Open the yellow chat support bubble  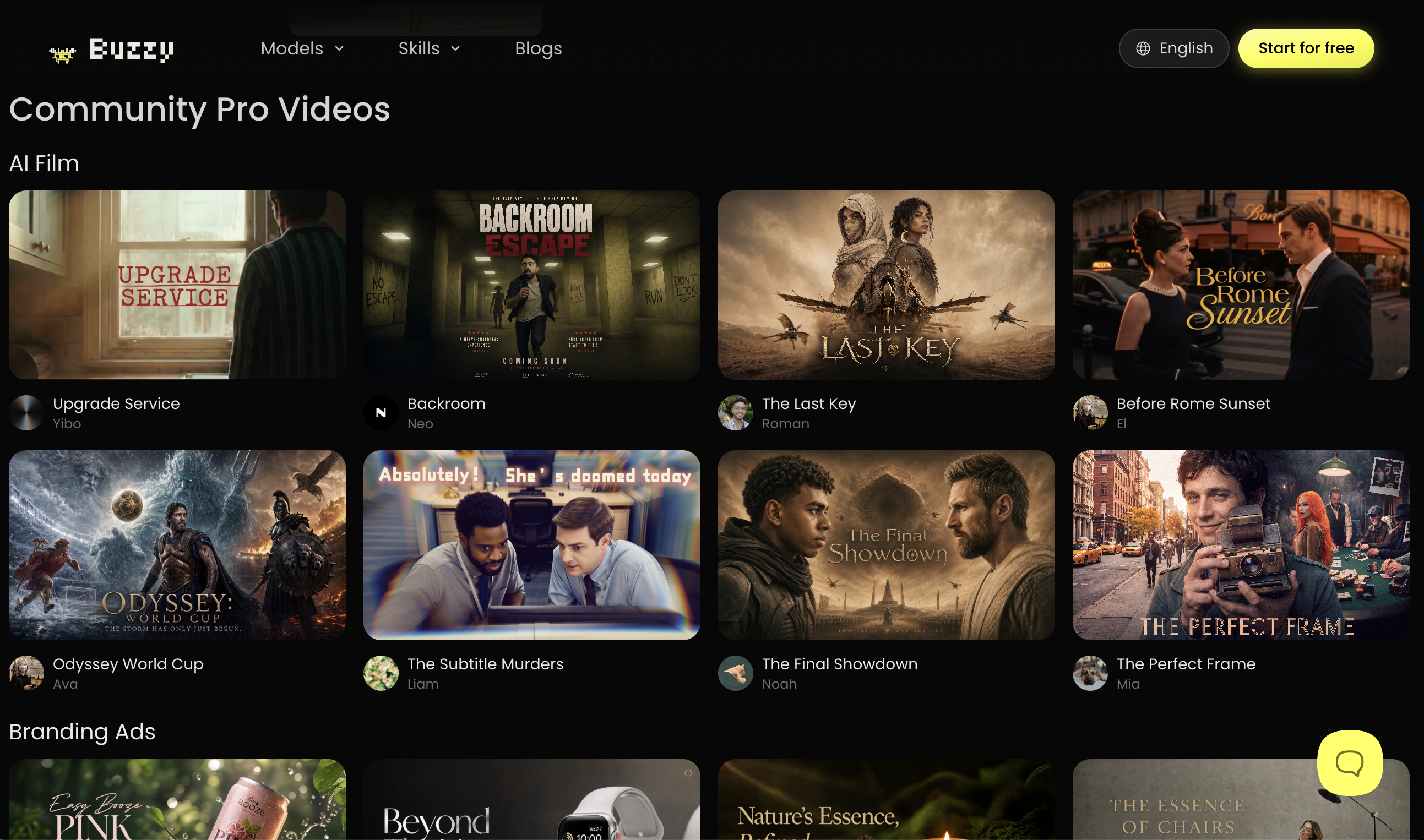tap(1350, 762)
